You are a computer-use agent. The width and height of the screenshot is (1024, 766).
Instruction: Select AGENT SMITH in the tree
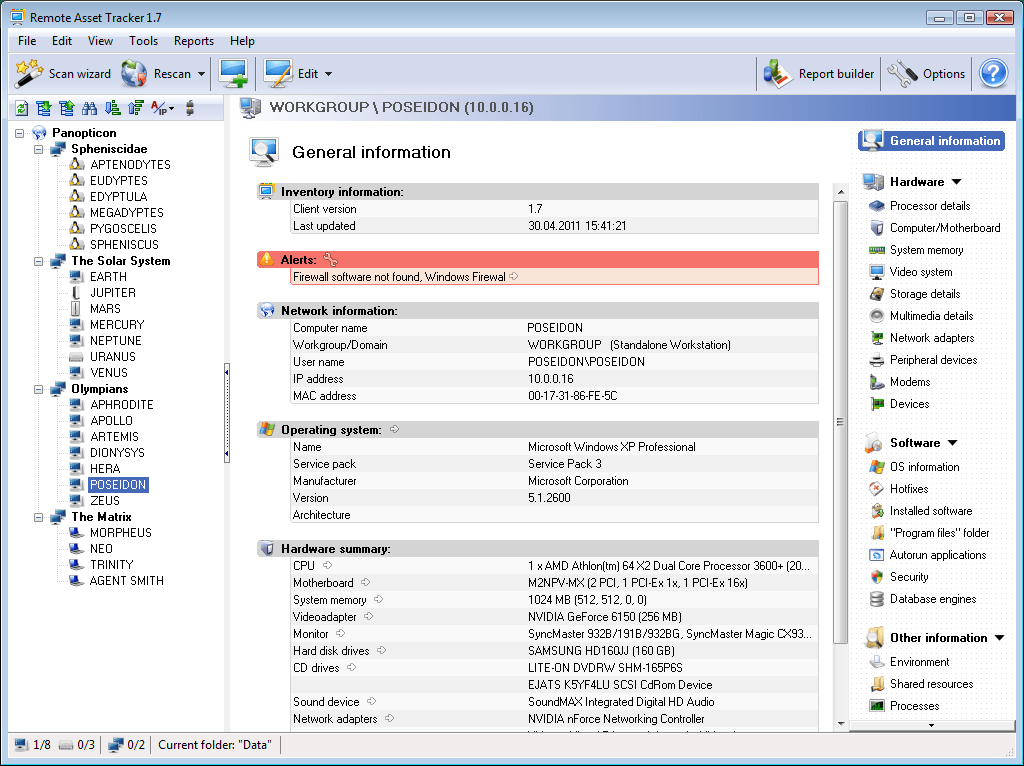click(x=127, y=581)
